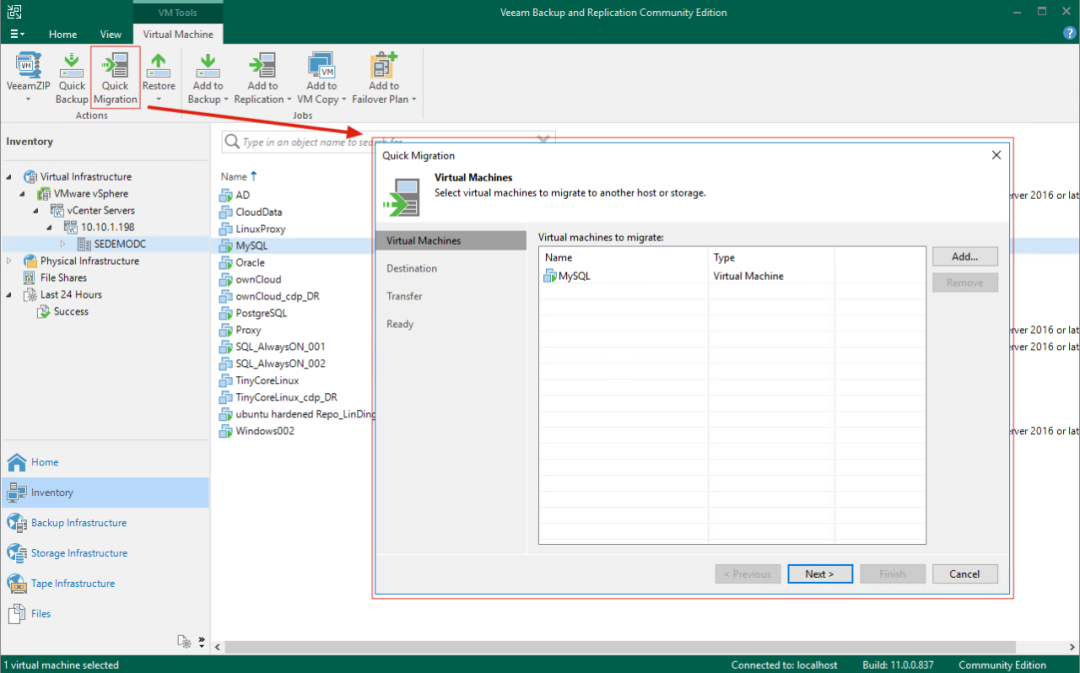
Task: Select the SQL_AlwaysON_001 machine icon
Action: pyautogui.click(x=225, y=346)
